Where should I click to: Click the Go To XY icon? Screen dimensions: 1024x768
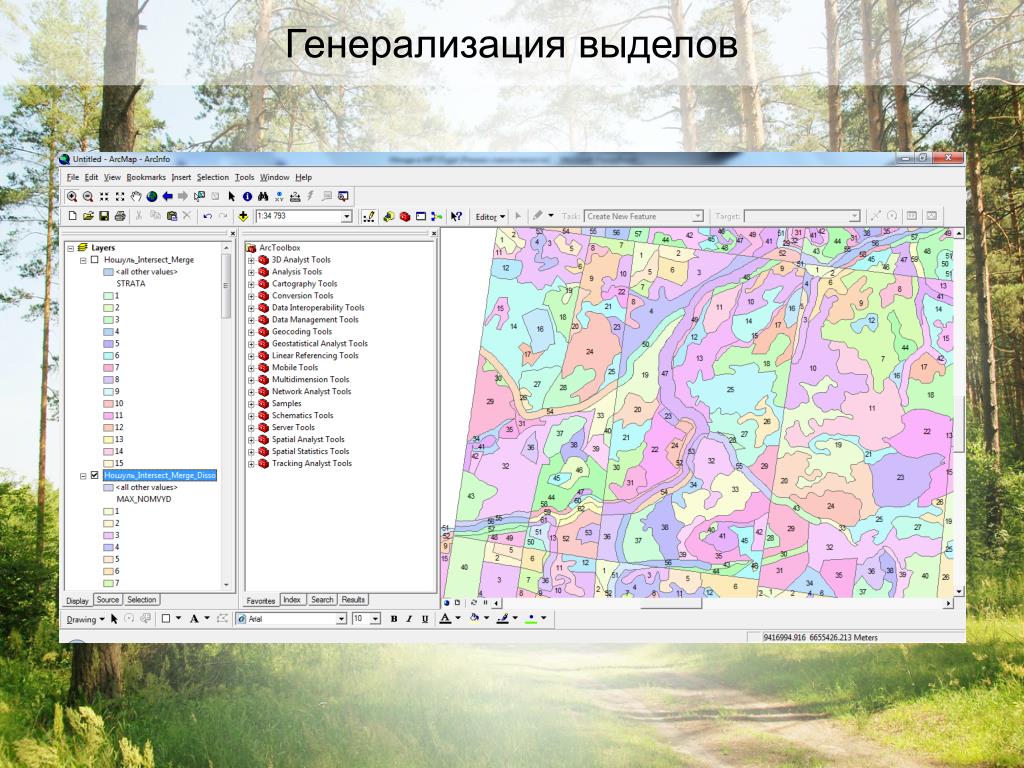coord(279,196)
